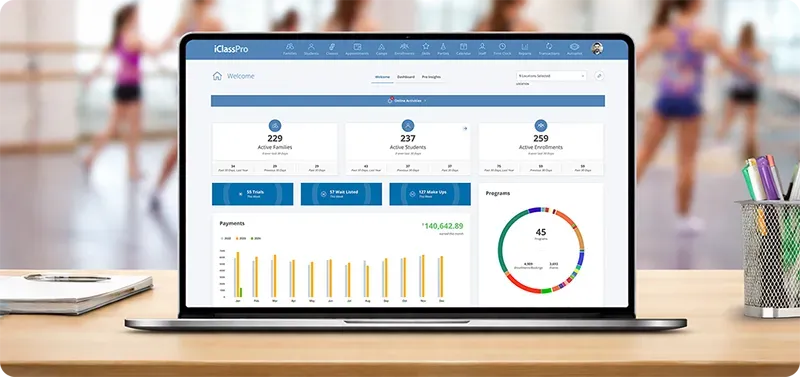The height and width of the screenshot is (377, 800).
Task: Click the 45 Programs donut center
Action: pyautogui.click(x=541, y=234)
